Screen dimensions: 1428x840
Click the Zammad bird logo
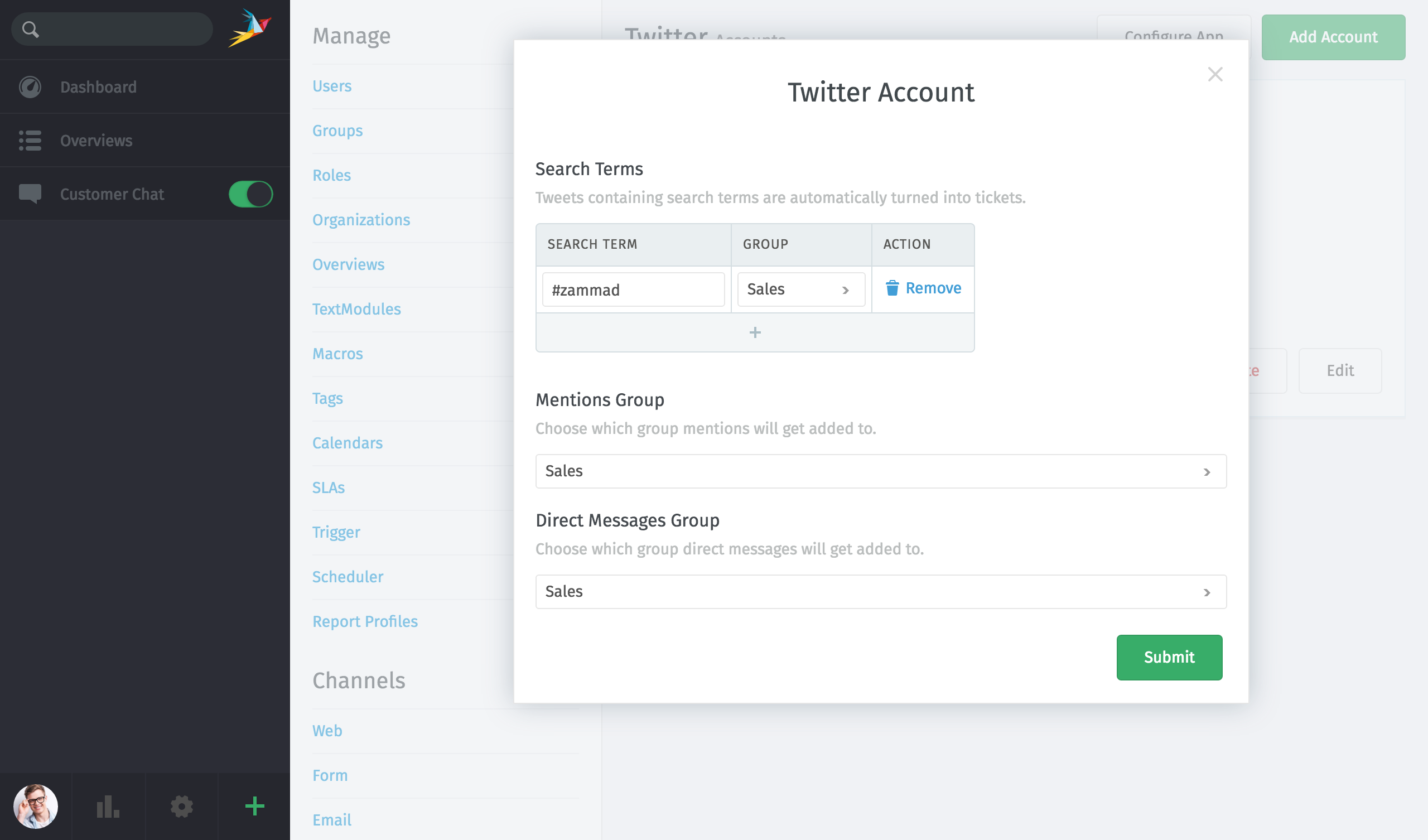coord(249,28)
